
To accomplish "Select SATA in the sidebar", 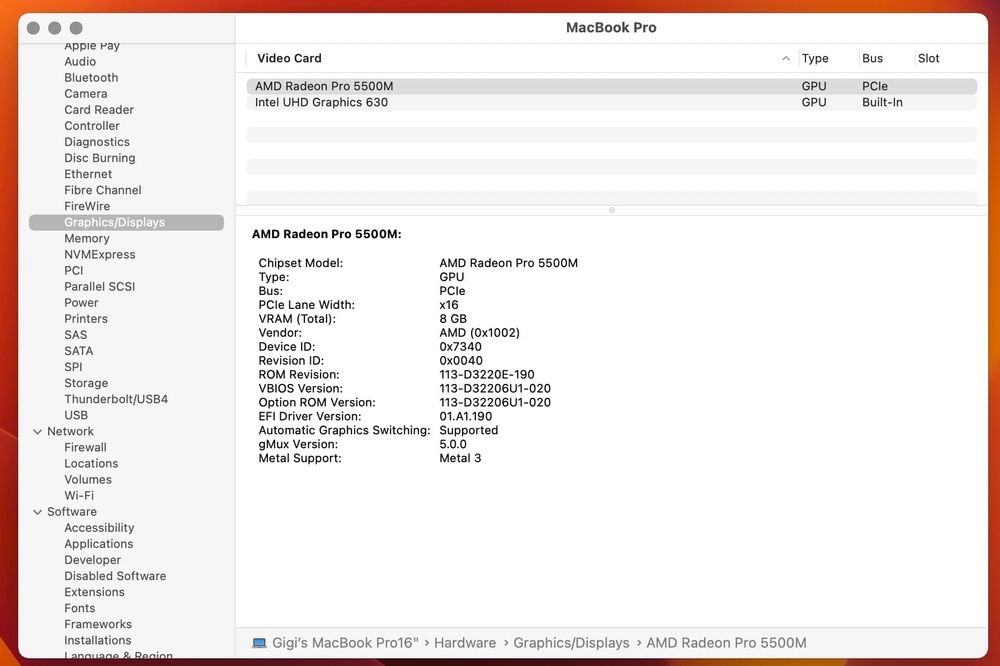I will (78, 351).
